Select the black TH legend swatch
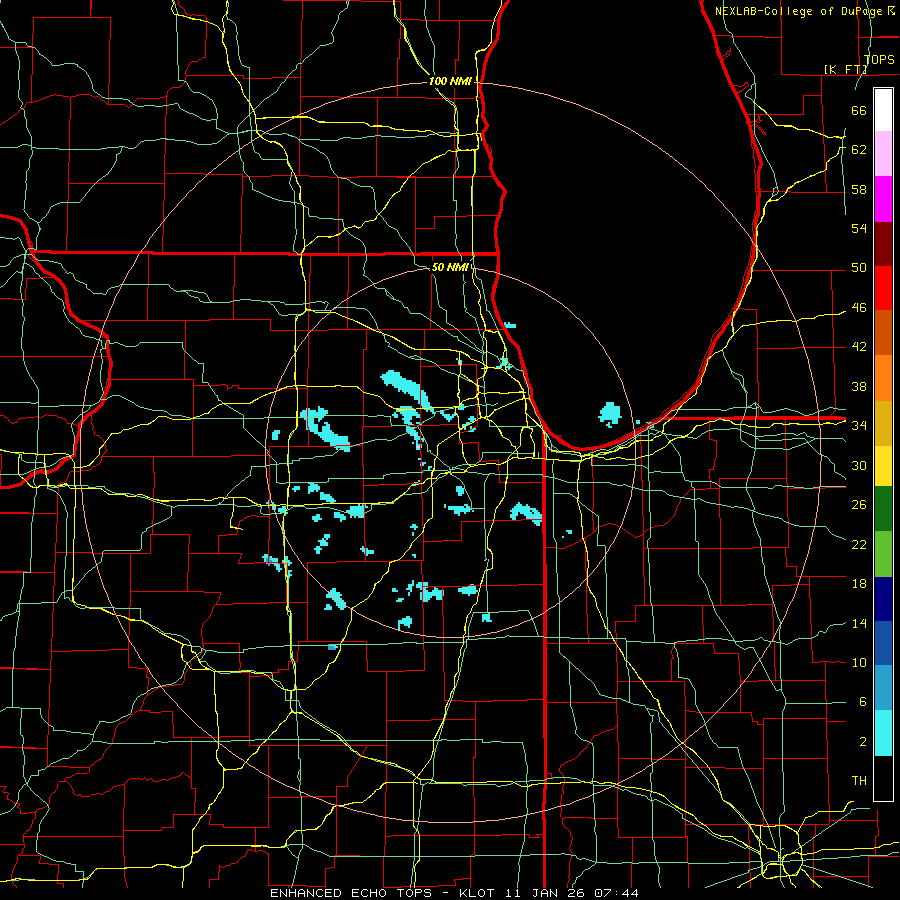The height and width of the screenshot is (900, 900). pyautogui.click(x=883, y=778)
